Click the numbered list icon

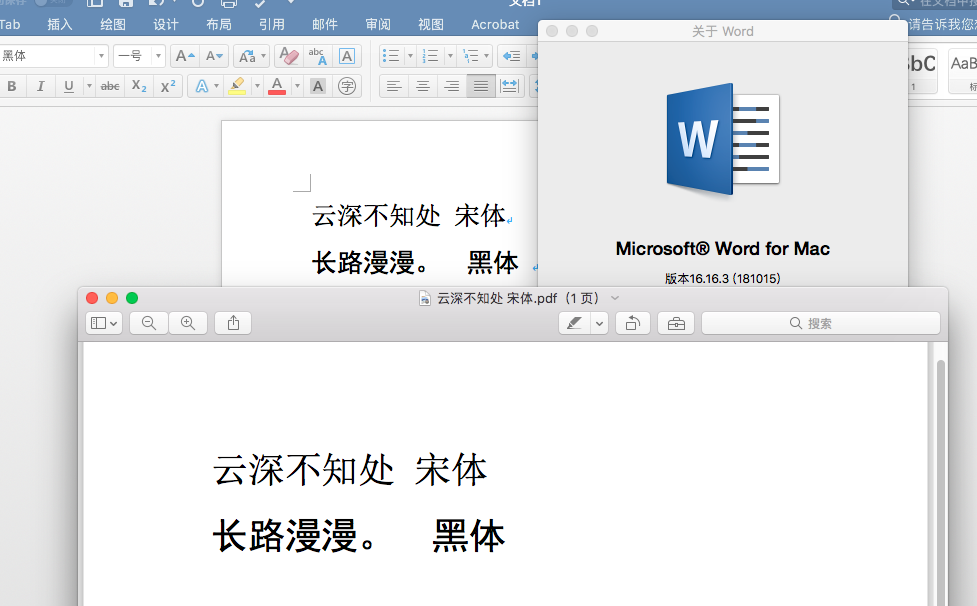(431, 56)
